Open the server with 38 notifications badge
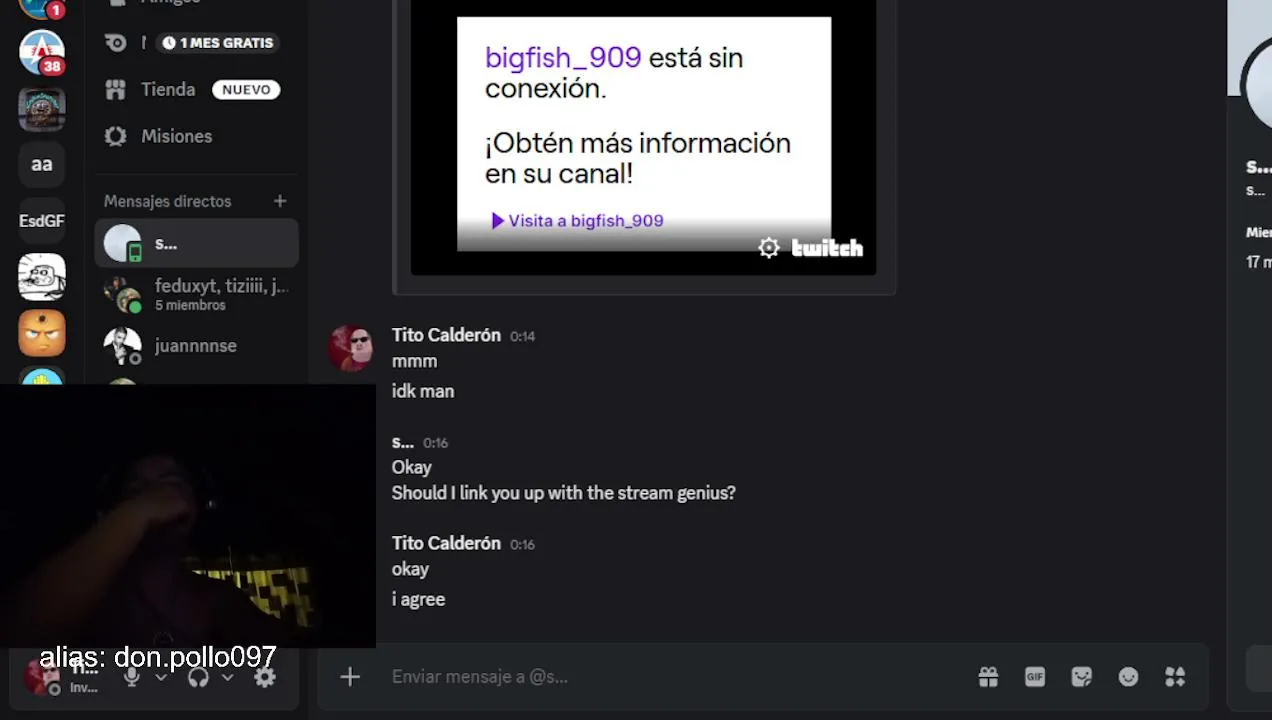The height and width of the screenshot is (720, 1272). point(42,53)
